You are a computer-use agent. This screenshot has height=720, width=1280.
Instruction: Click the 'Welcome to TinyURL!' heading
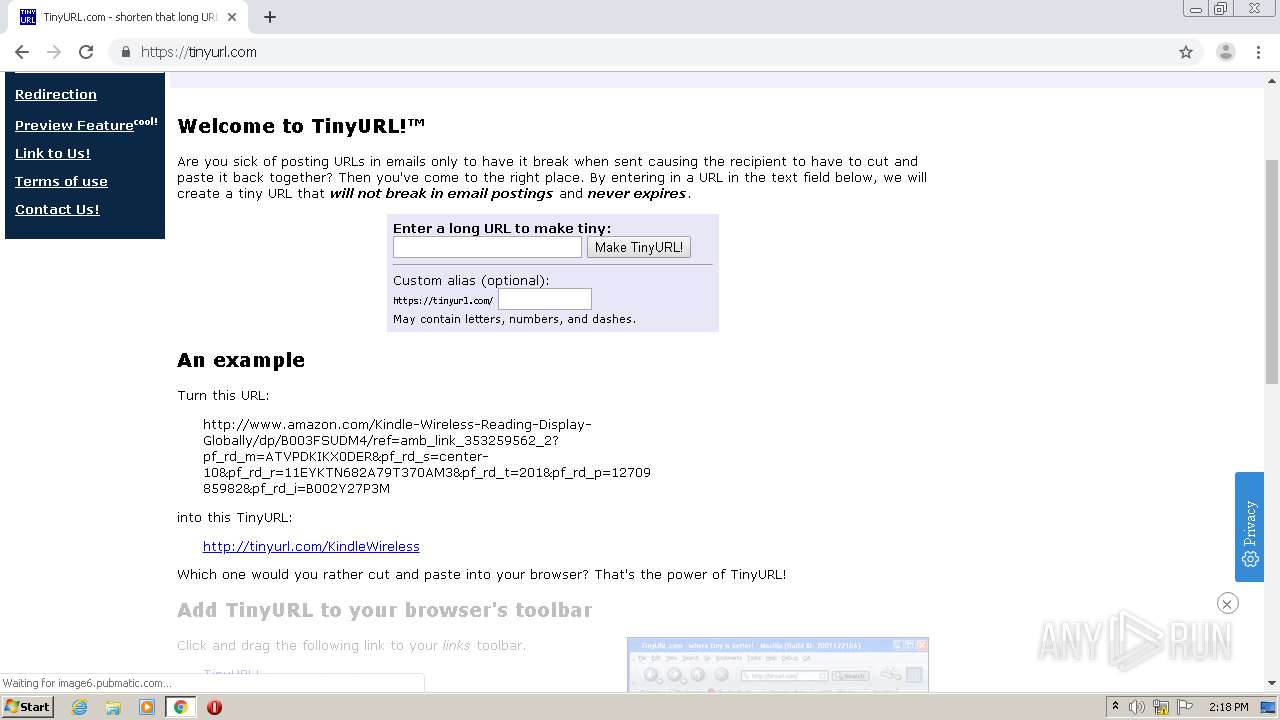(x=301, y=126)
